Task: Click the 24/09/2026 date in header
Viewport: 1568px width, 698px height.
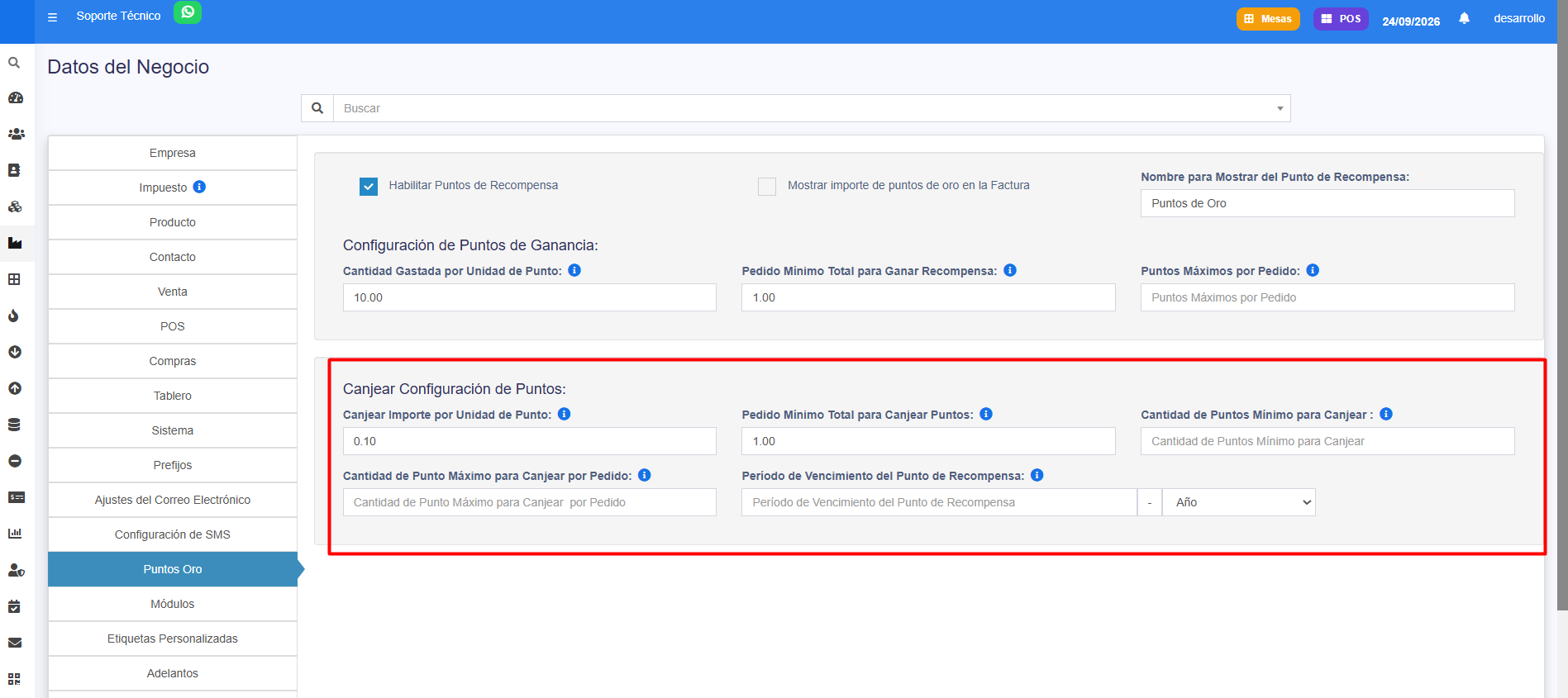Action: coord(1411,21)
